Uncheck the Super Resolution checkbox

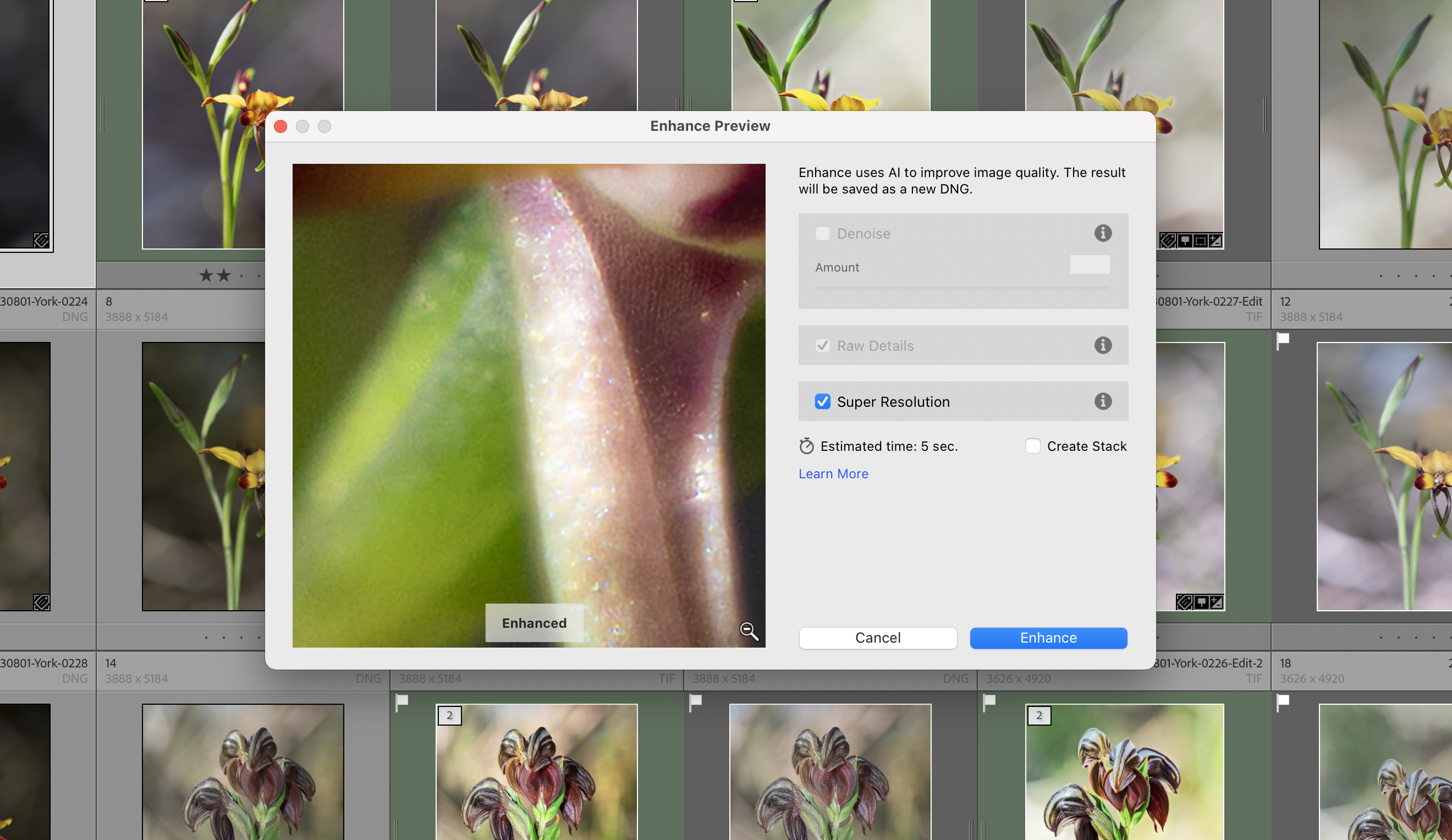pyautogui.click(x=822, y=401)
